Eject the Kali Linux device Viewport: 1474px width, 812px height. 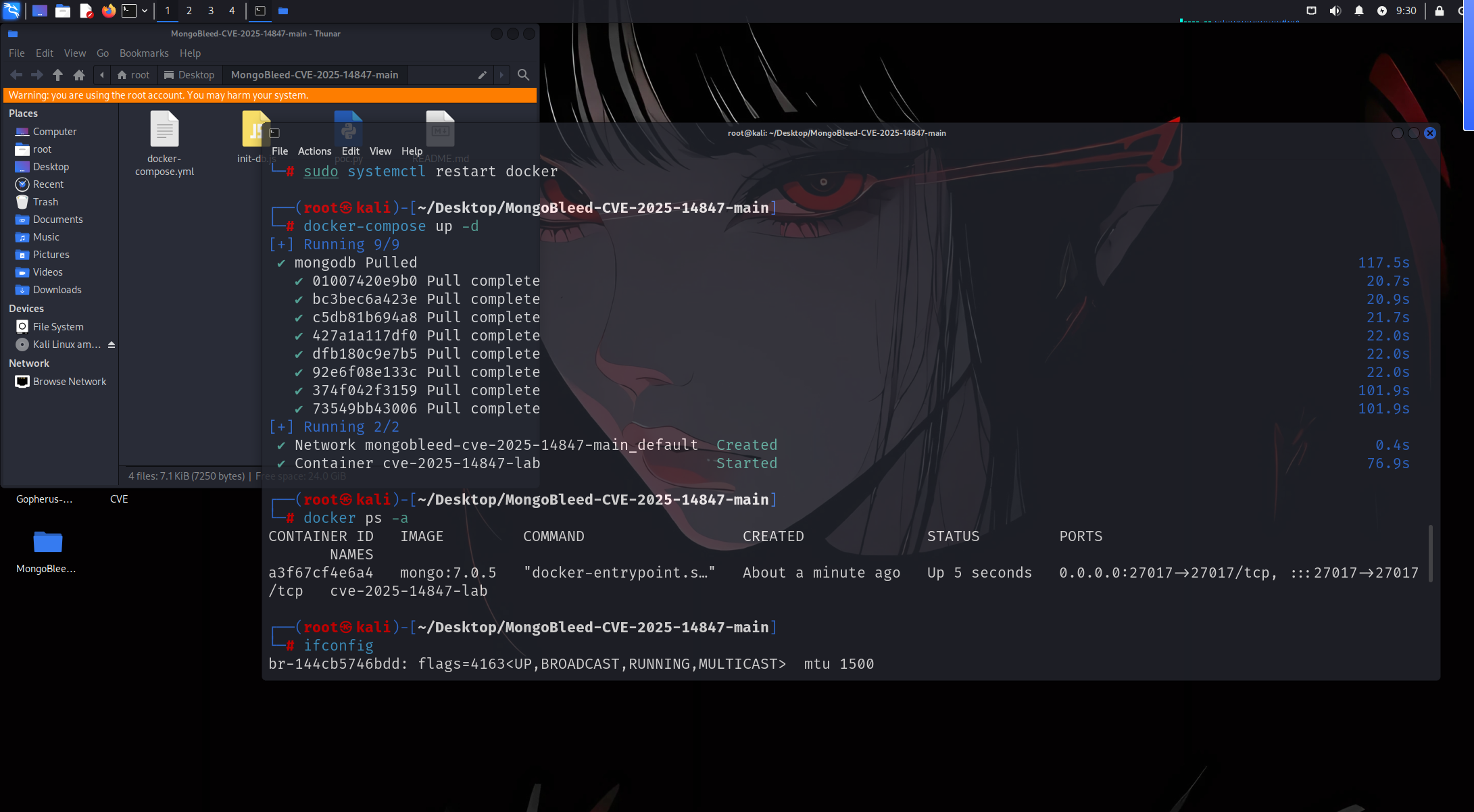click(112, 345)
